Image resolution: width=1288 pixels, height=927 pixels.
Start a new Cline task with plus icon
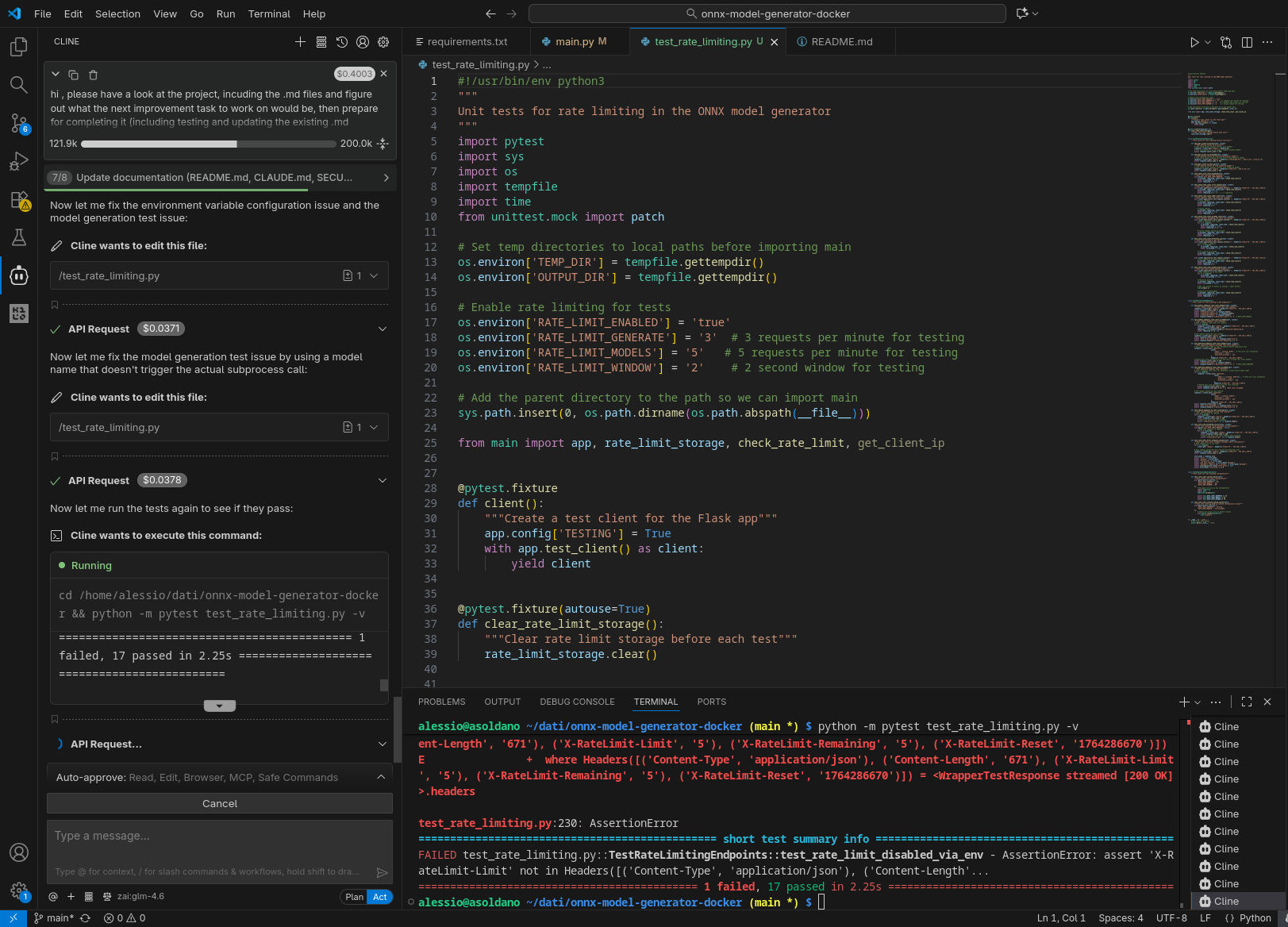point(300,42)
